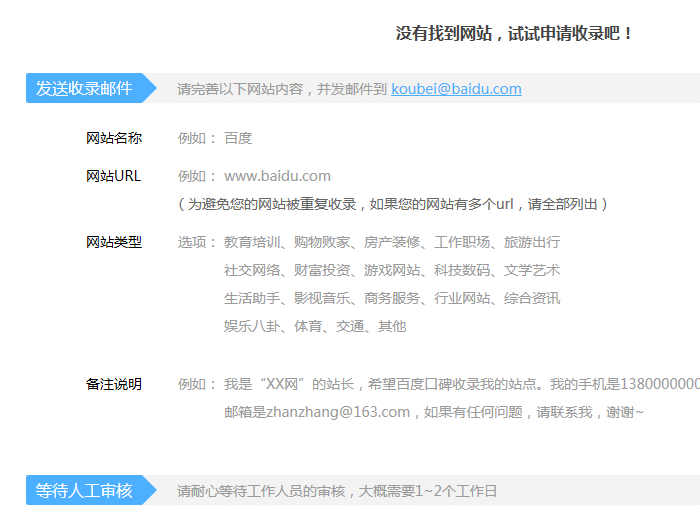Select the 等待人工审核 step banner

85,491
